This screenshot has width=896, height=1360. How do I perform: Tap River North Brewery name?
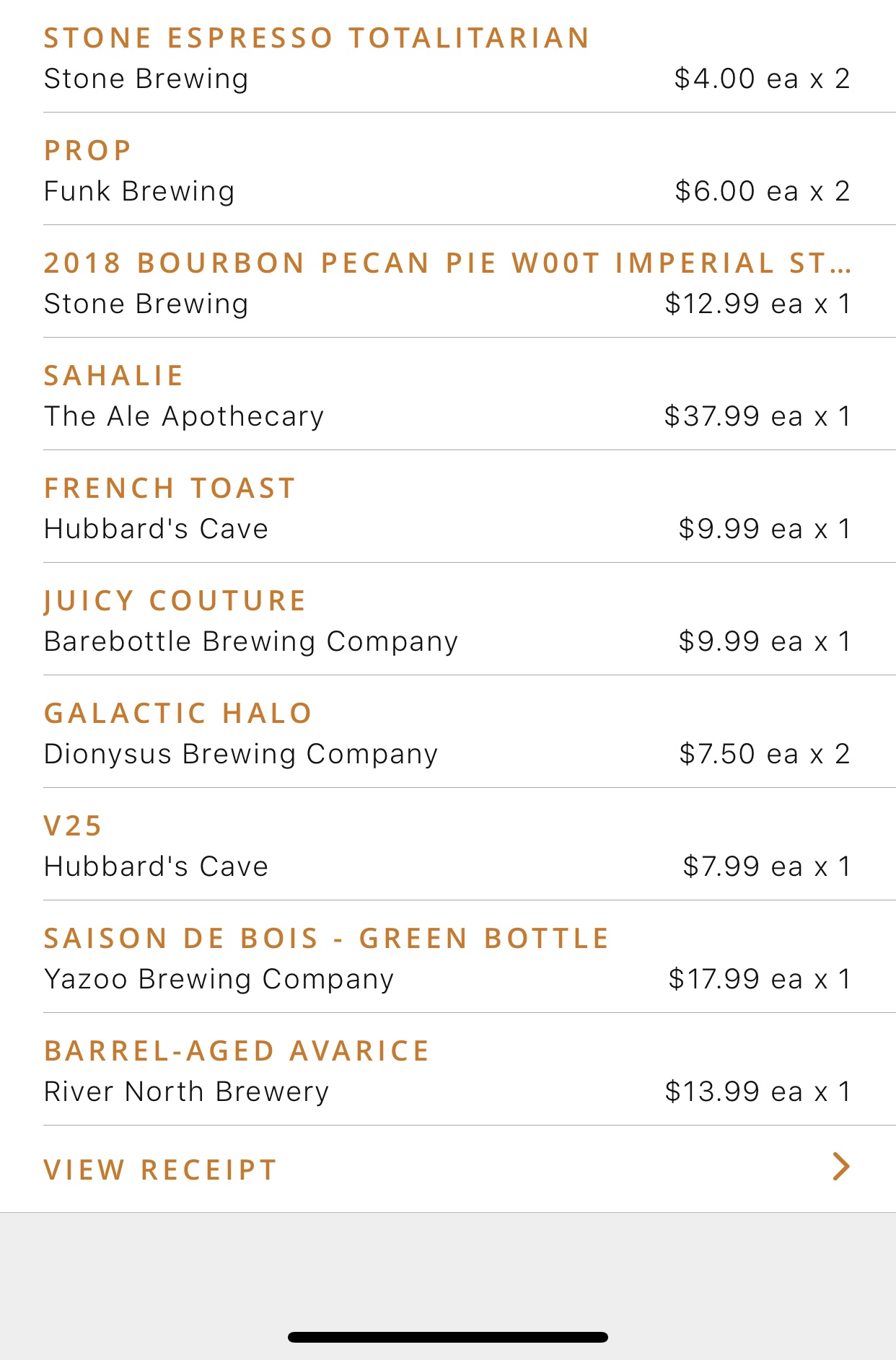tap(186, 1092)
